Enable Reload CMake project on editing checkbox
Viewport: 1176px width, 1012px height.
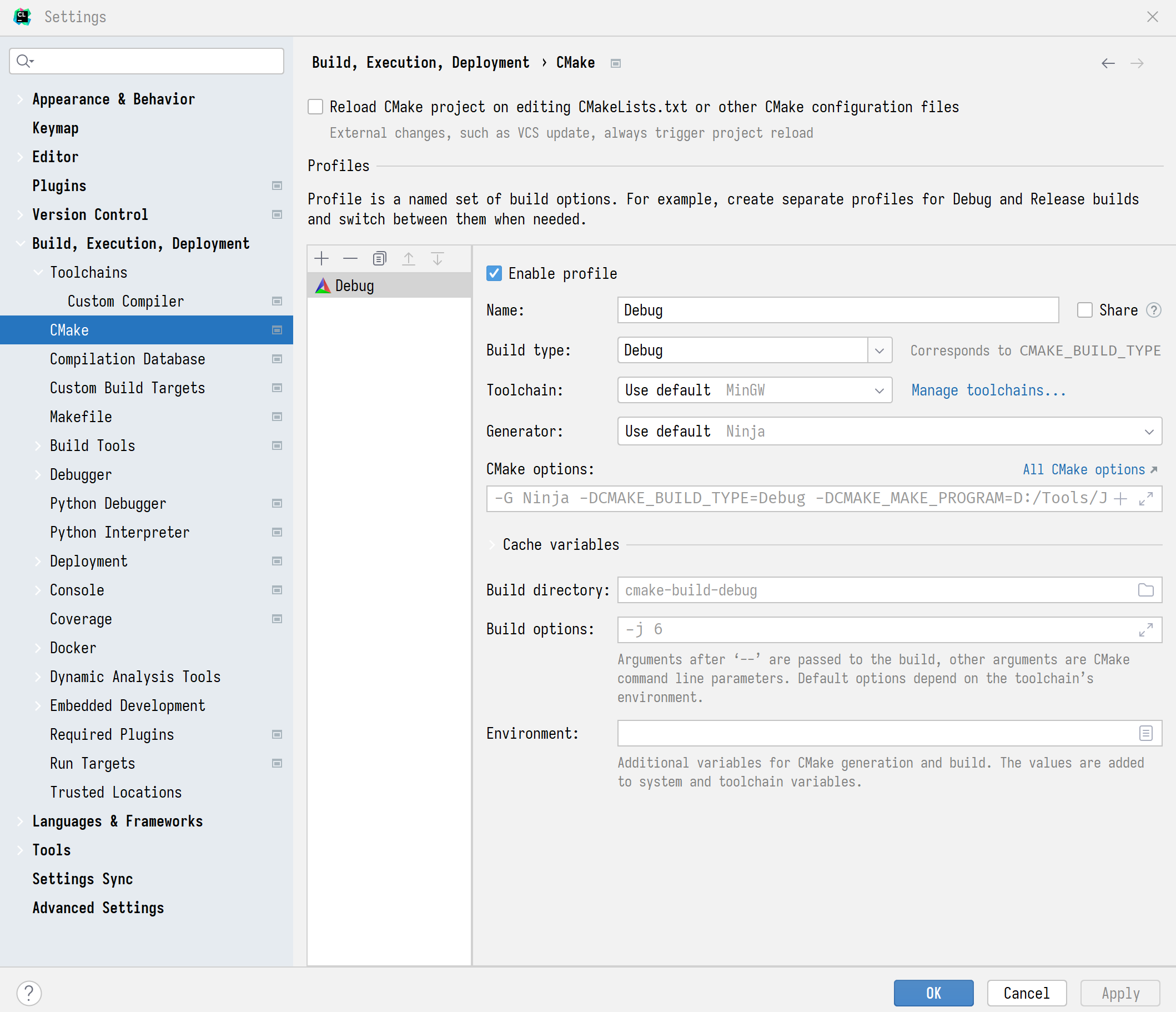[315, 107]
